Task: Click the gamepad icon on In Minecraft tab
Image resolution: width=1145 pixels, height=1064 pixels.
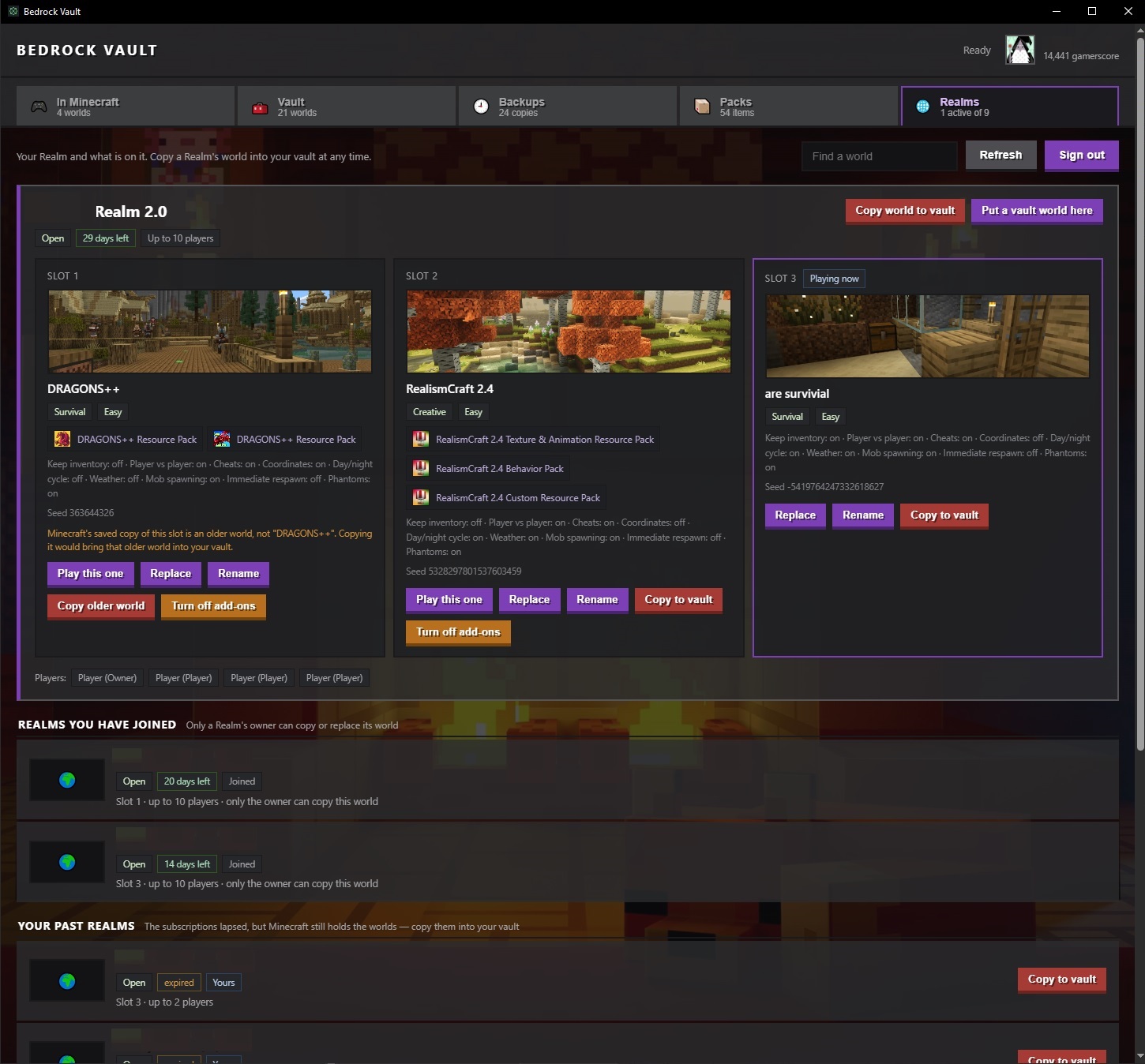Action: click(38, 107)
